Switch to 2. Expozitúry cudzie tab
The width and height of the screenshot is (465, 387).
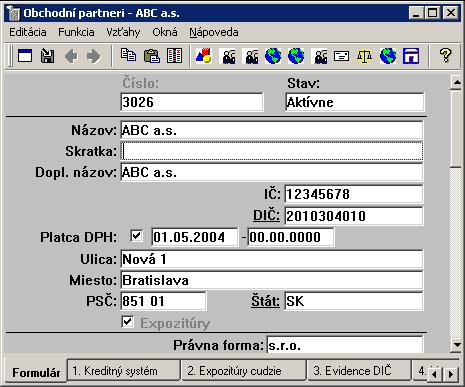244,370
